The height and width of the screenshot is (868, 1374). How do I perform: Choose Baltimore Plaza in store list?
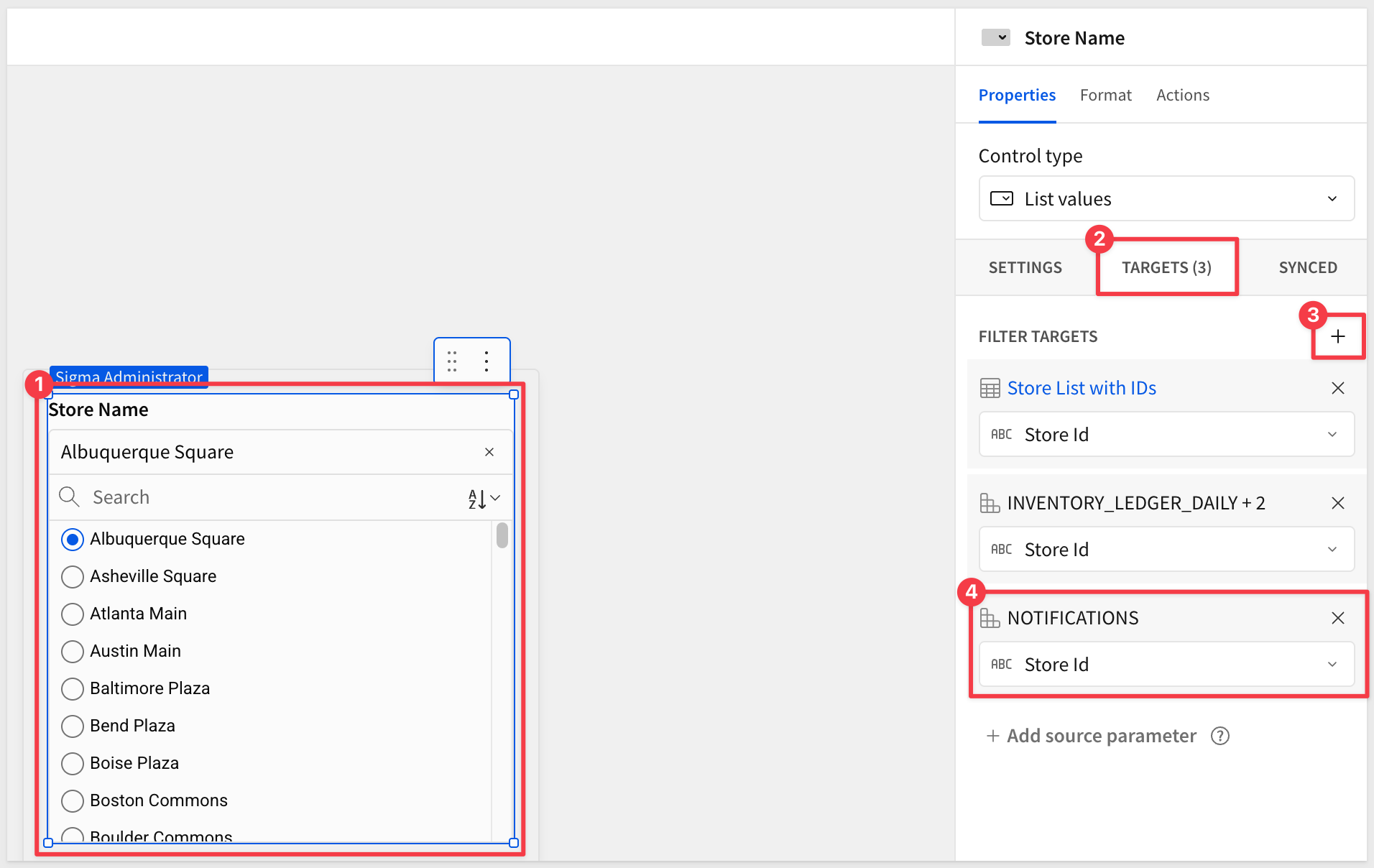73,688
